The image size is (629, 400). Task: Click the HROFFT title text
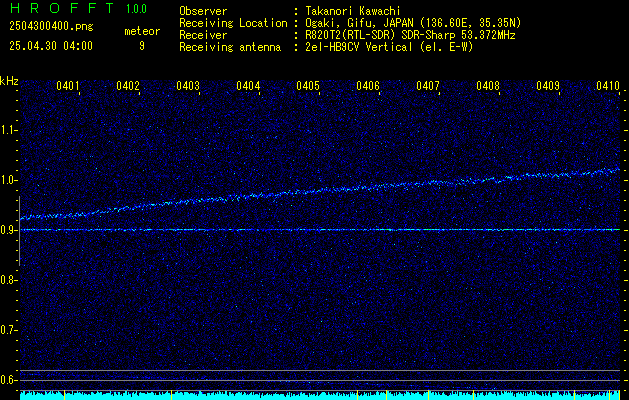[62, 8]
